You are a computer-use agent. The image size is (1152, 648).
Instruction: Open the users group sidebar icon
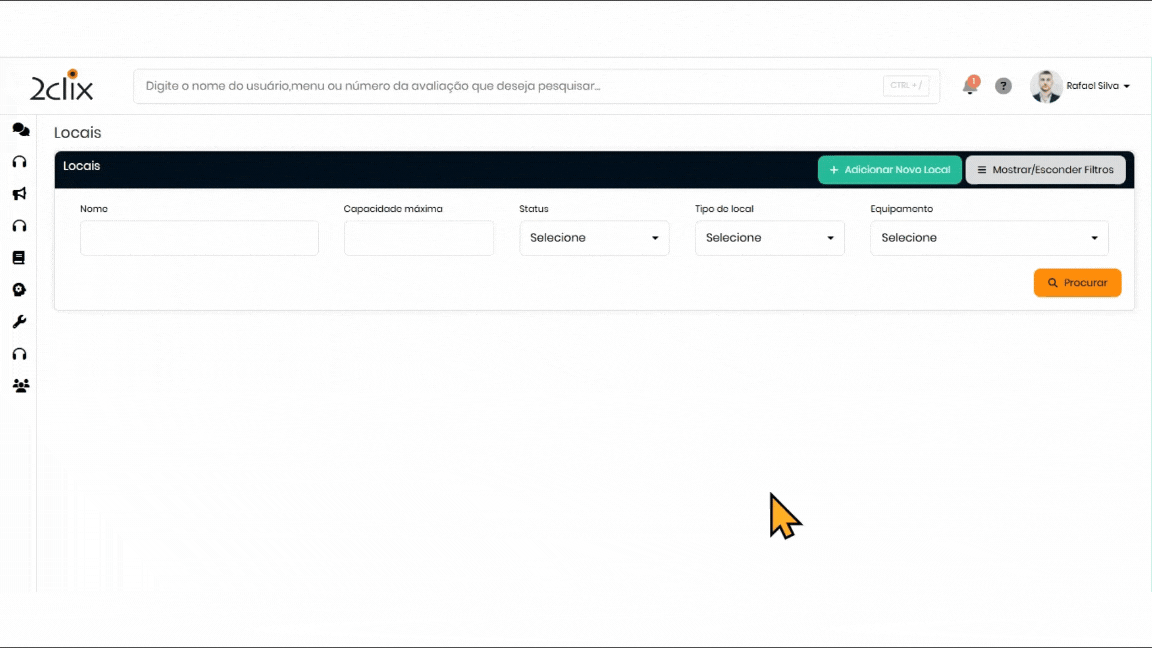(x=20, y=386)
